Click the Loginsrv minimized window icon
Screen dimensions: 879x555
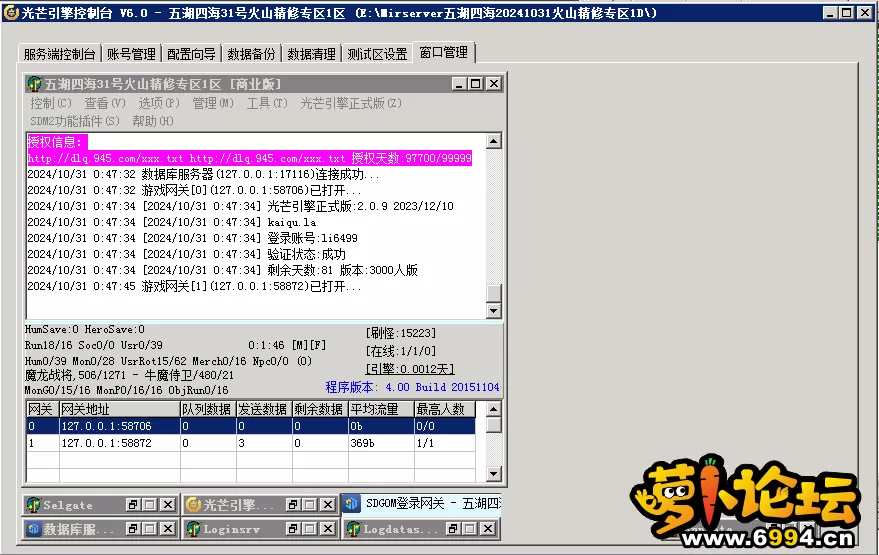(x=193, y=529)
